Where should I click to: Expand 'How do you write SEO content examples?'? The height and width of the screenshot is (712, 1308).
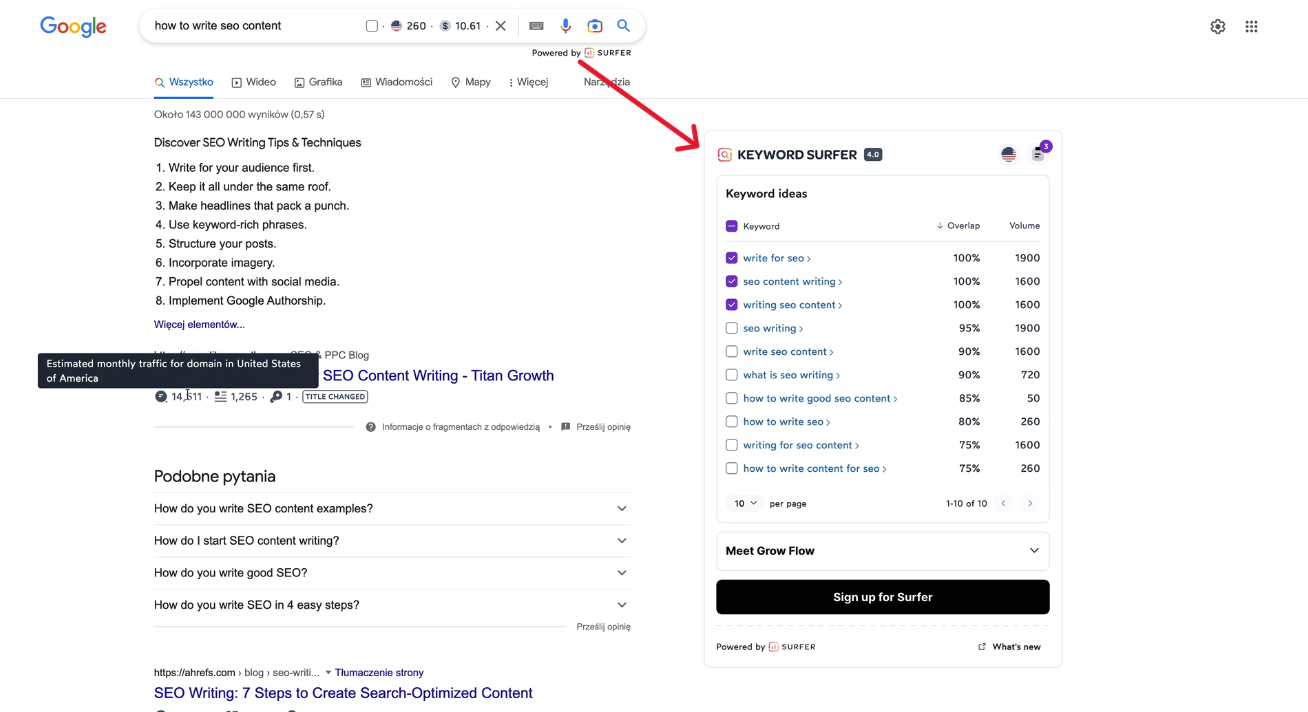click(392, 508)
